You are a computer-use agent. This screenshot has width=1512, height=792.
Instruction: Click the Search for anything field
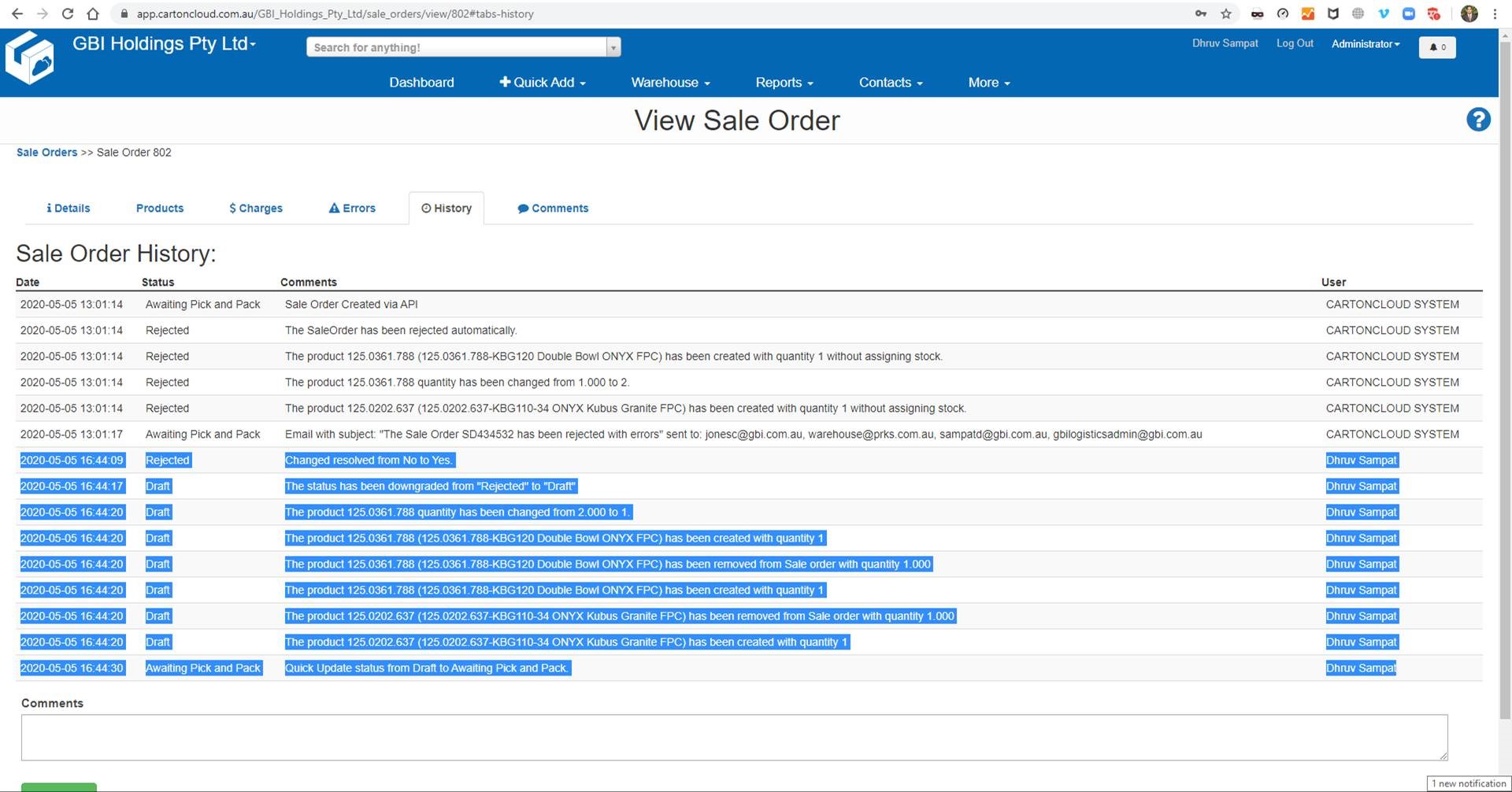coord(457,47)
